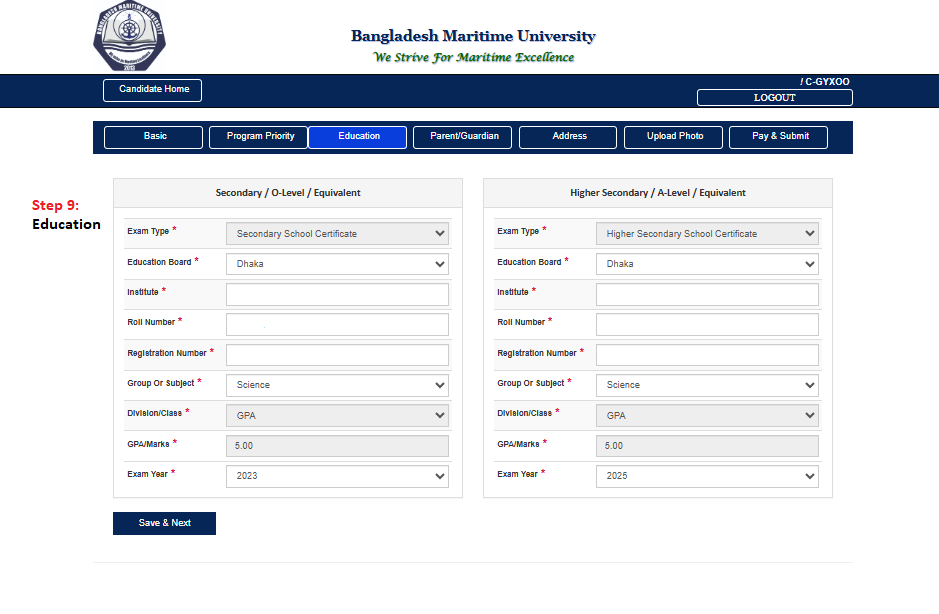Expand the Higher Secondary Education Board dropdown
939x614 pixels.
coord(707,264)
